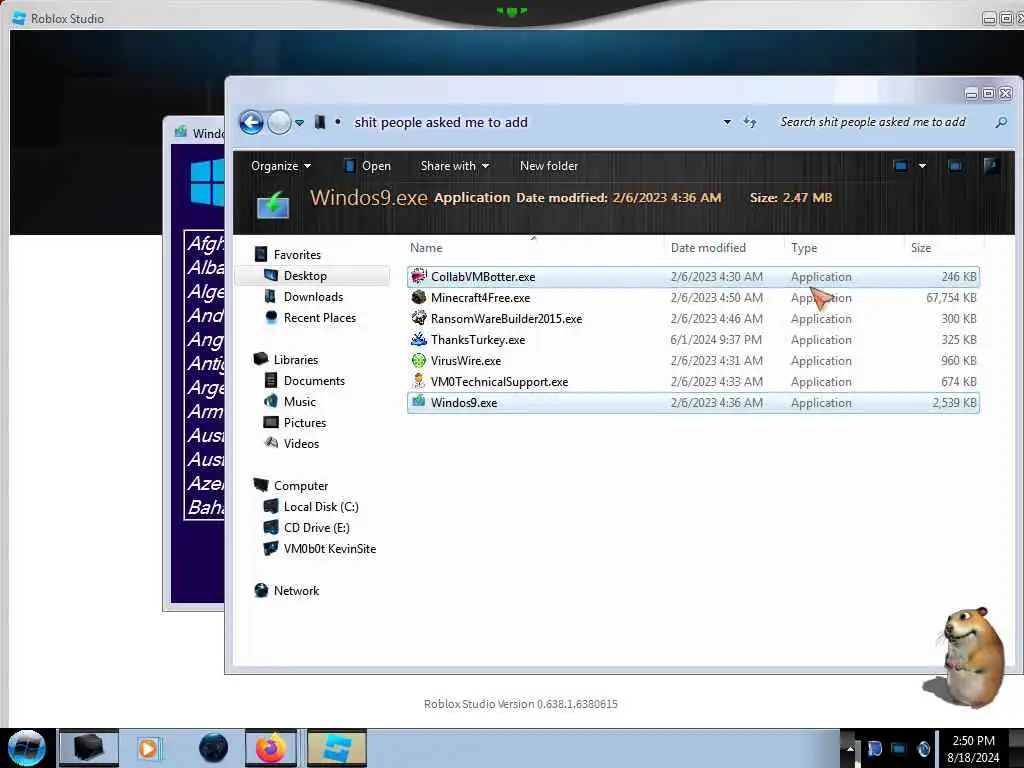Open the media player taskbar icon
This screenshot has width=1024, height=768.
[148, 748]
